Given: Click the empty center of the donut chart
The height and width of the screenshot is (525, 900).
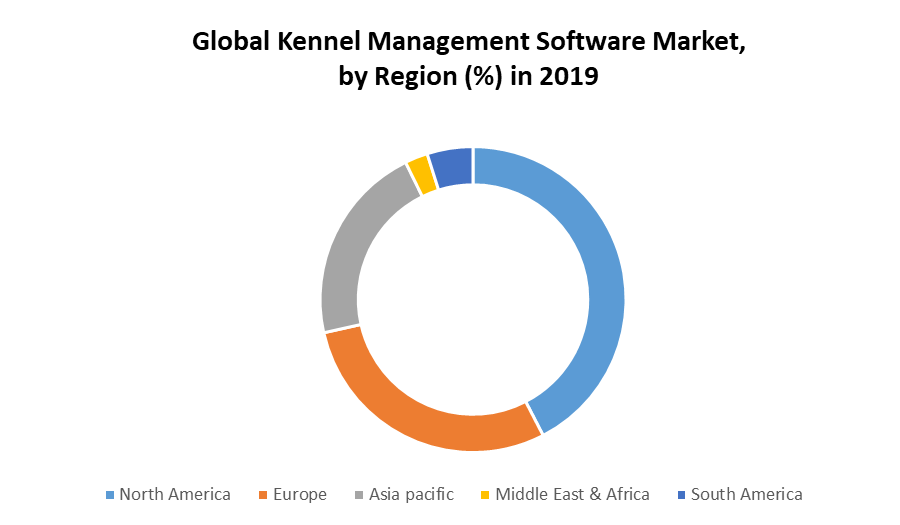Looking at the screenshot, I should click(473, 298).
